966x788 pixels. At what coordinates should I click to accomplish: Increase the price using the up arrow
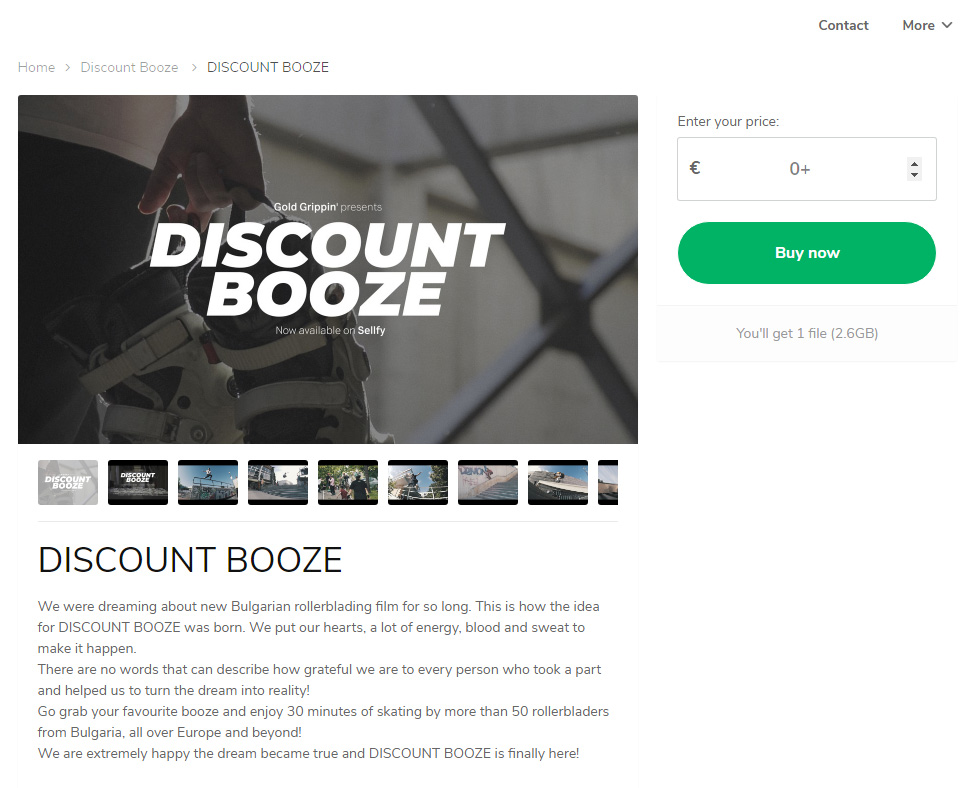(x=914, y=163)
